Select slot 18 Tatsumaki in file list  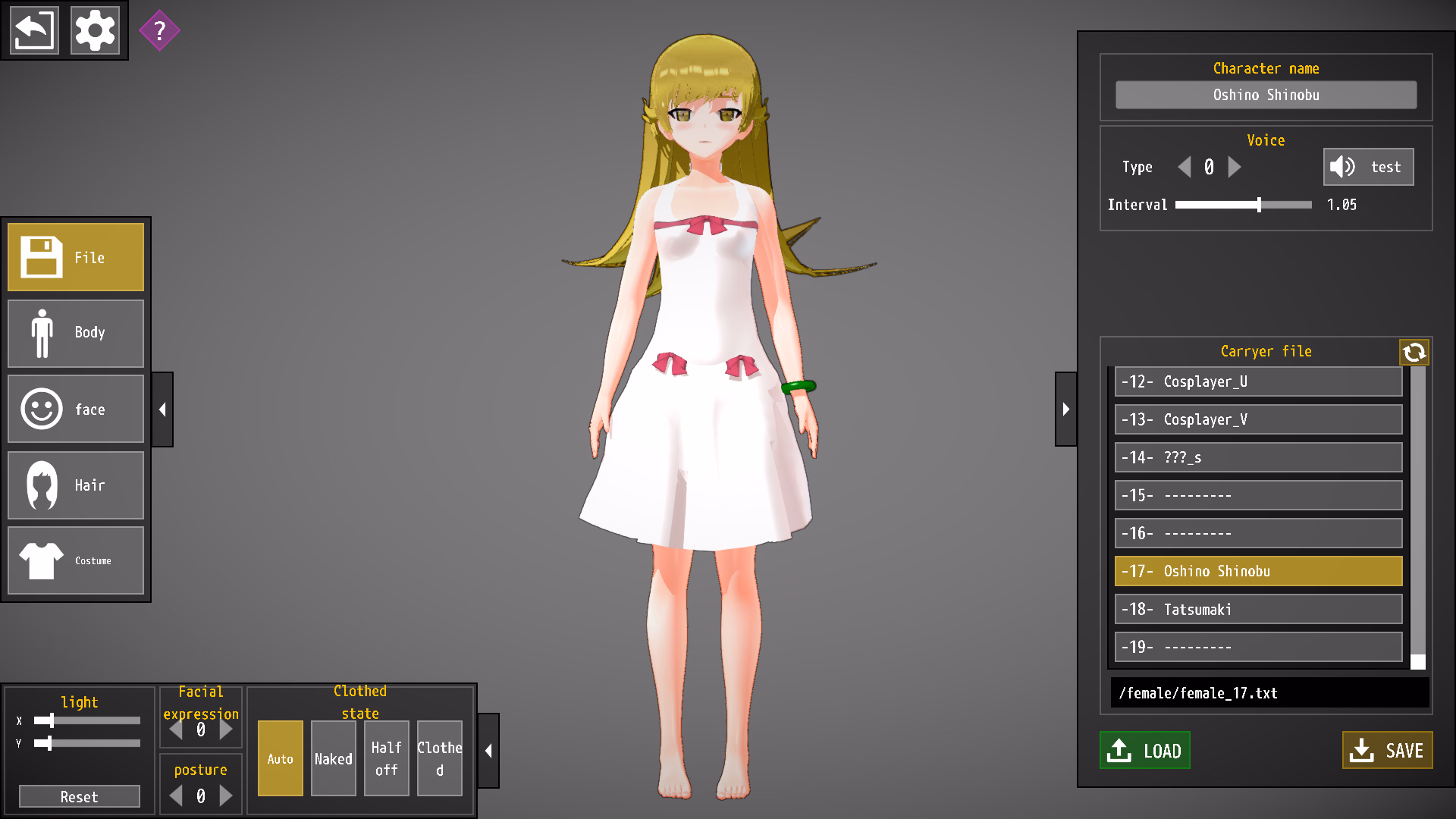(x=1258, y=609)
